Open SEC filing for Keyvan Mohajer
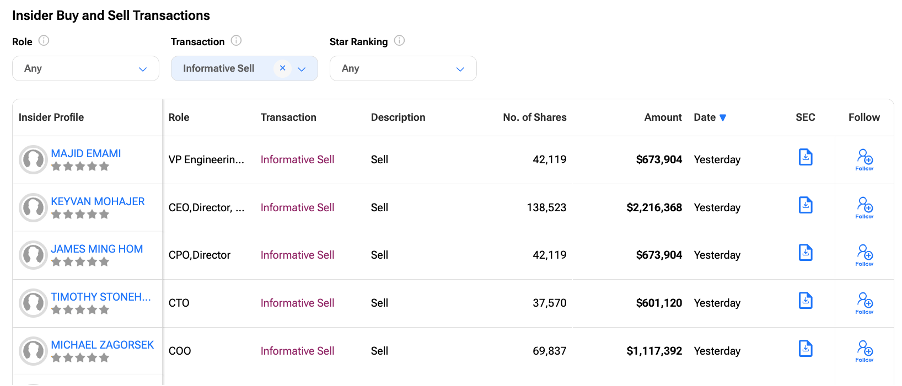 805,205
